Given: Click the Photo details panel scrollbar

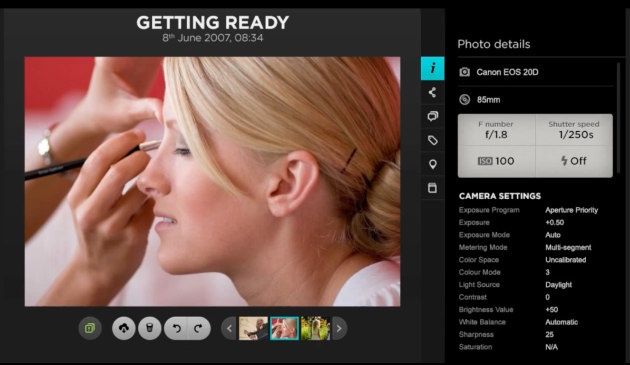Looking at the screenshot, I should click(x=618, y=117).
